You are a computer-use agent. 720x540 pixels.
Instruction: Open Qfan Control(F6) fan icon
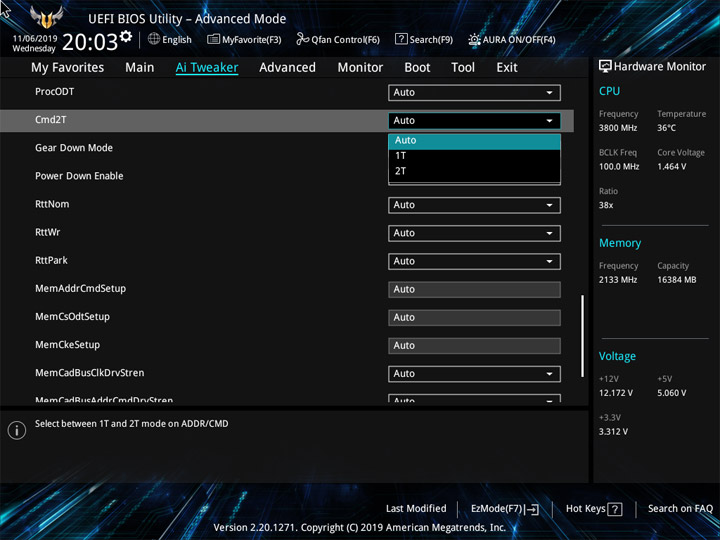302,39
